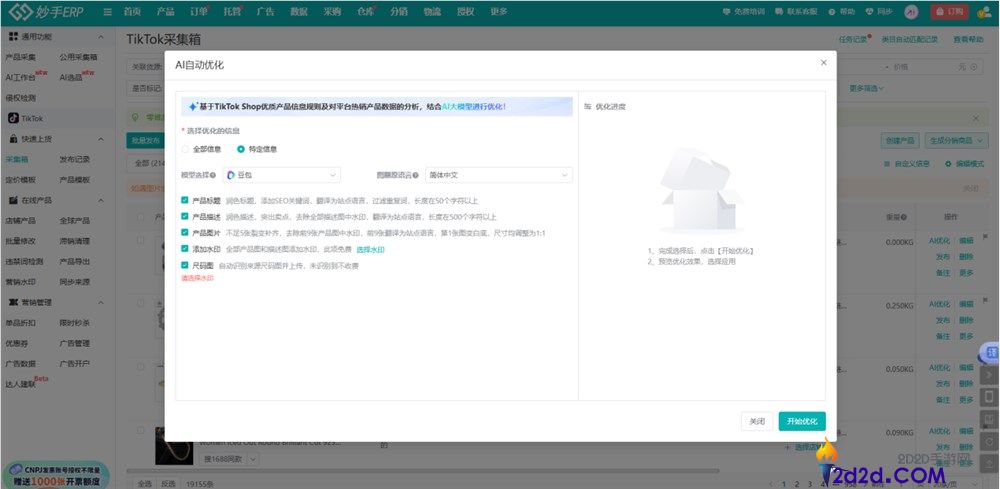Dismiss the green notice bar with its X

point(975,118)
